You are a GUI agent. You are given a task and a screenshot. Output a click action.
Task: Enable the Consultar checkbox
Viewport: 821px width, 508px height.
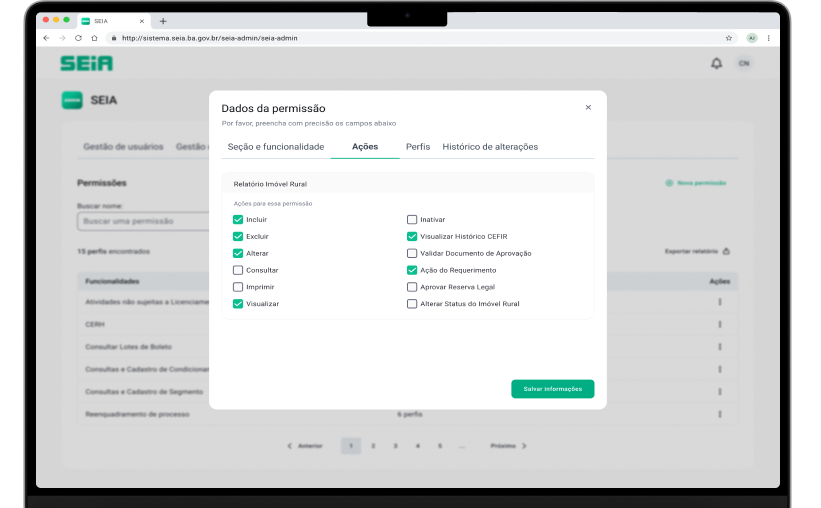(238, 270)
